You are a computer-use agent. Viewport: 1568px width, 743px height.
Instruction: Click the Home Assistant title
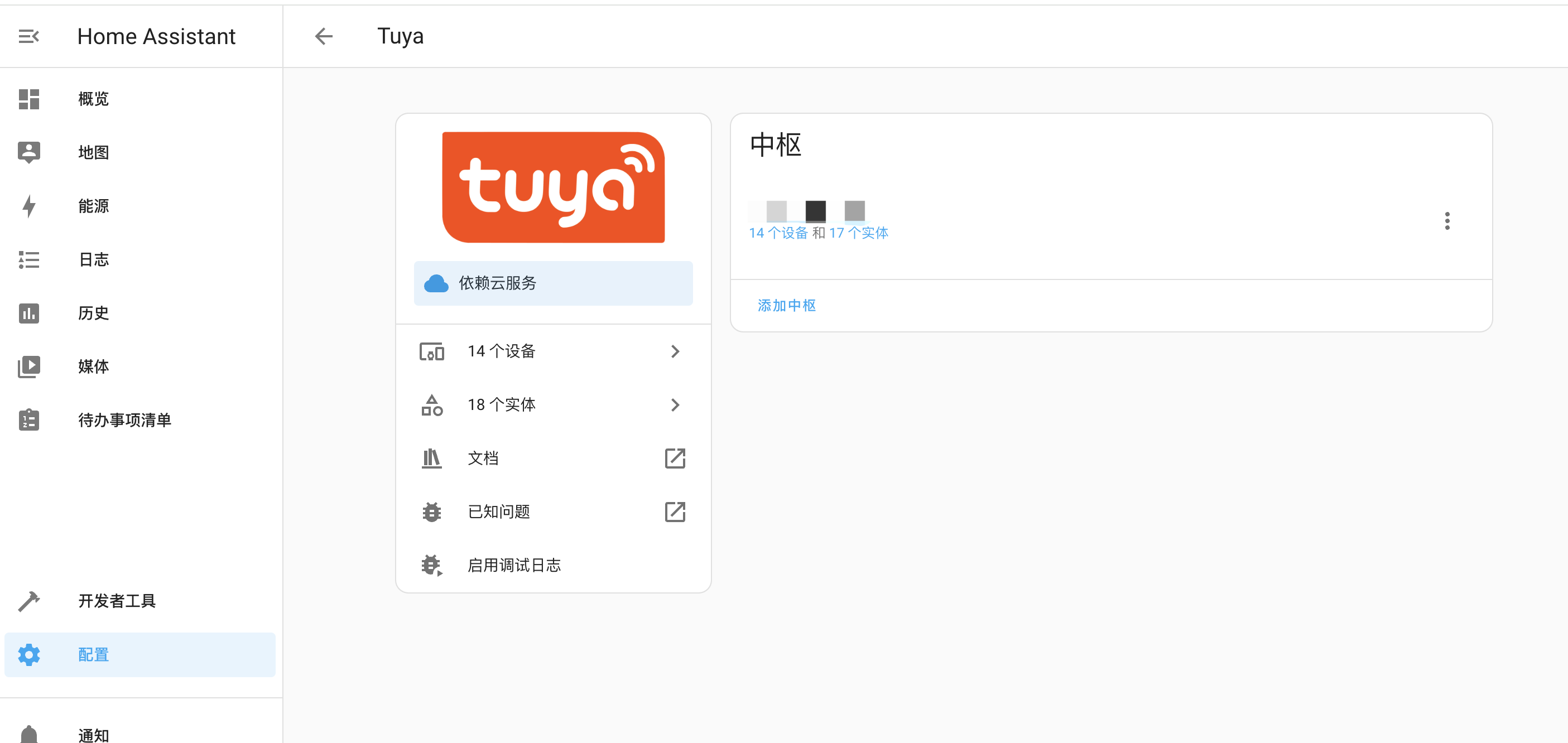[x=156, y=36]
